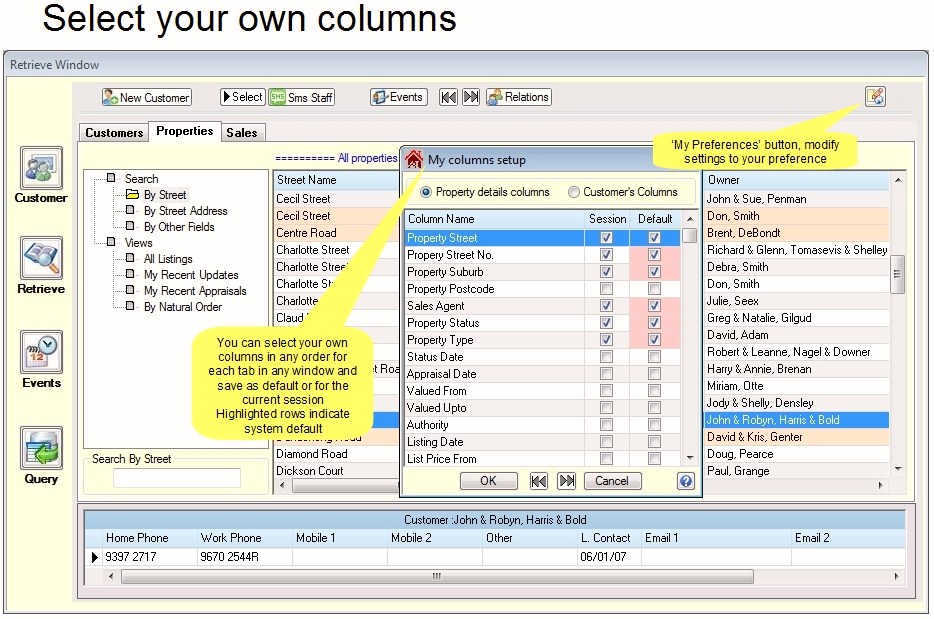The height and width of the screenshot is (619, 934).
Task: Collapse the Search tree node
Action: (110, 178)
